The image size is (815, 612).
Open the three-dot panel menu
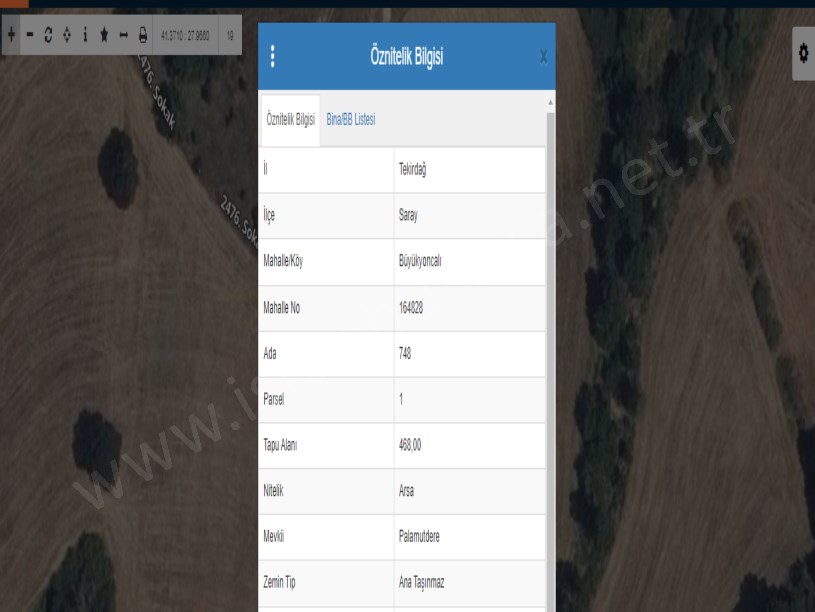point(273,56)
